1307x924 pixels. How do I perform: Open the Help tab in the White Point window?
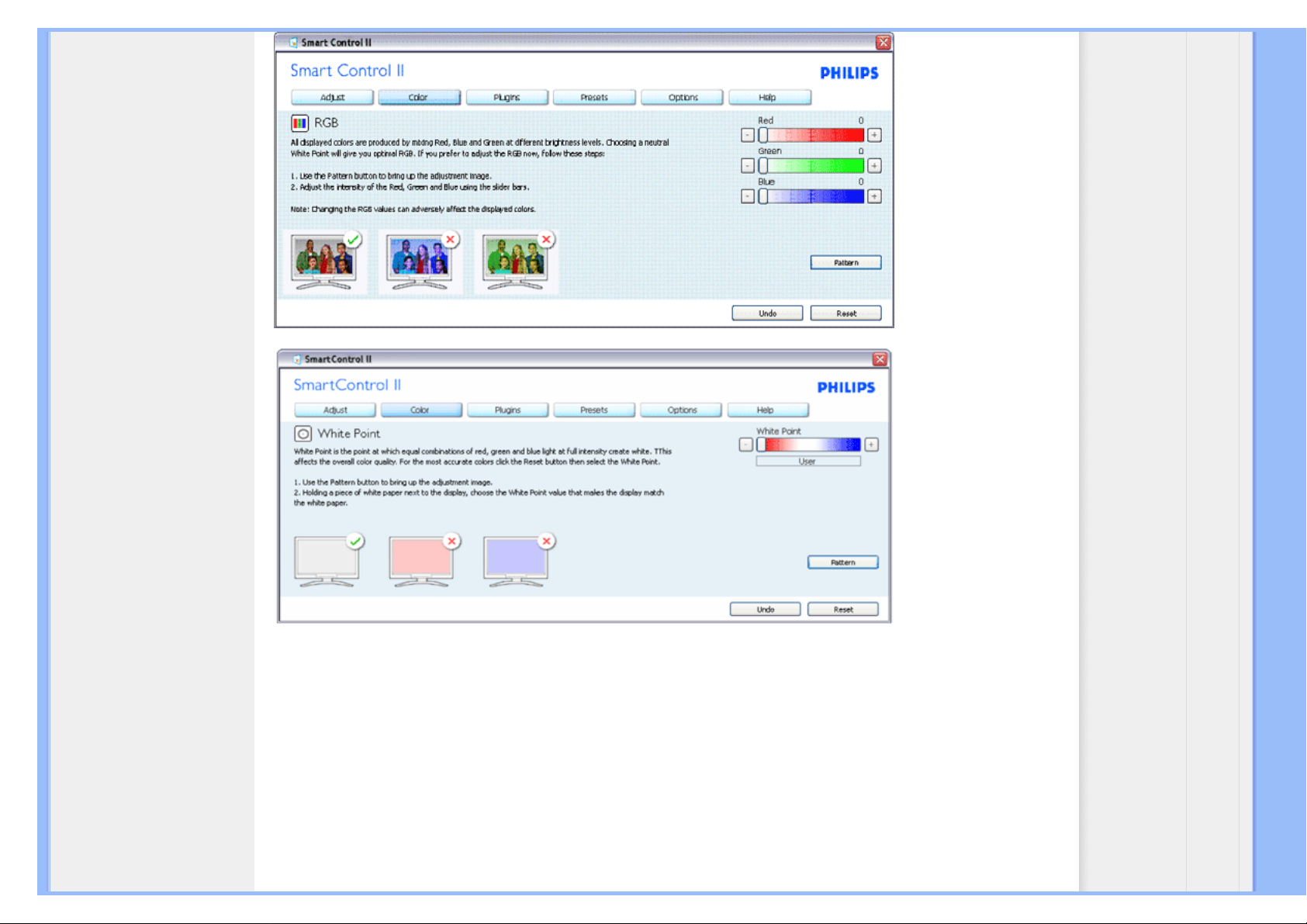[766, 410]
